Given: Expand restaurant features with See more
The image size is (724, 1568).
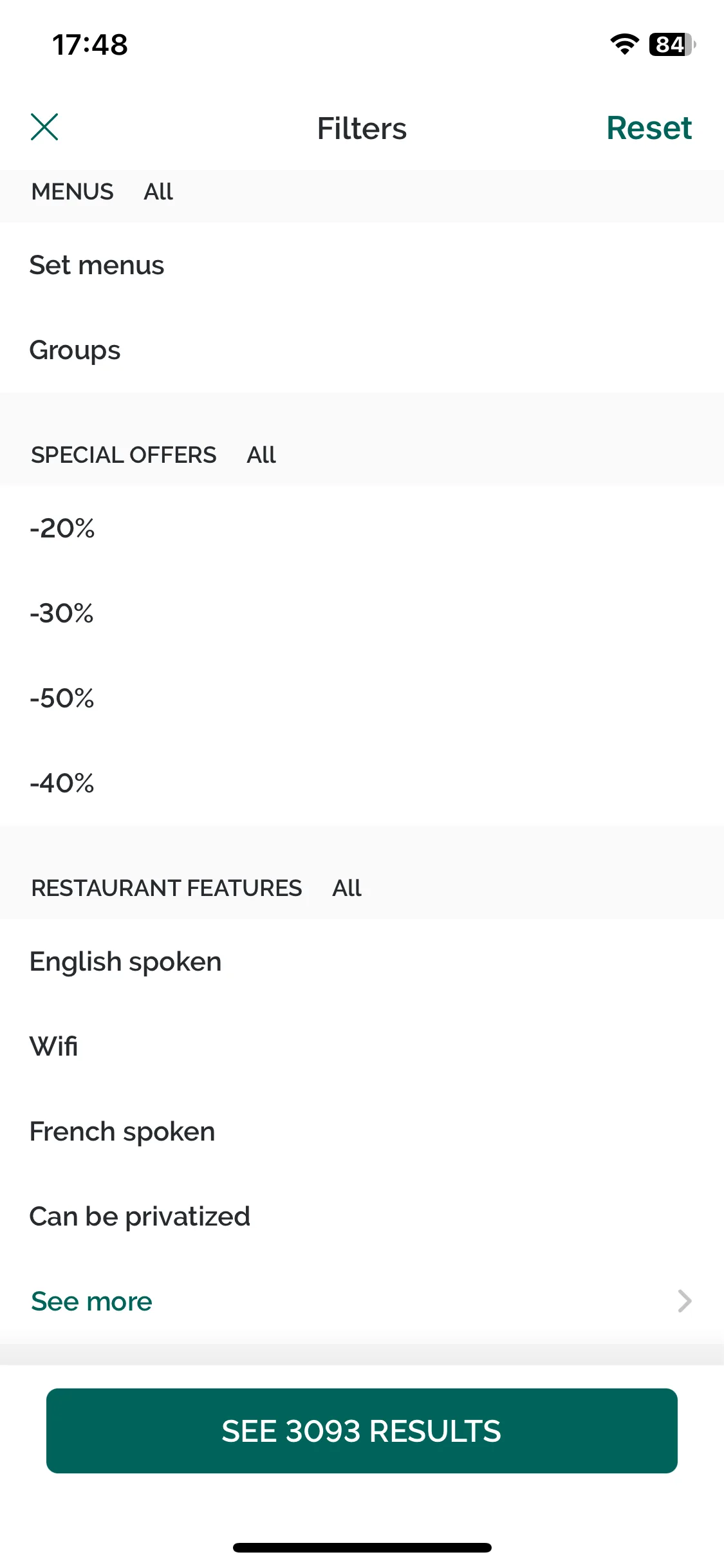Looking at the screenshot, I should 91,1302.
